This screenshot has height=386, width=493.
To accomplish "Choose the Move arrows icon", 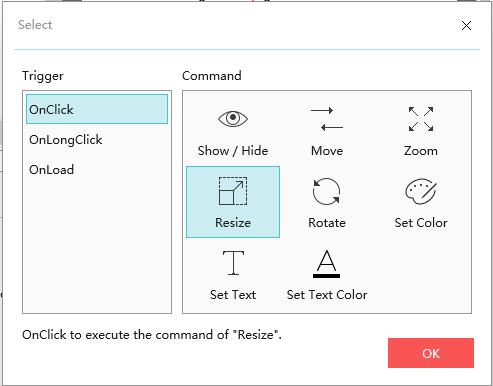I will click(327, 118).
